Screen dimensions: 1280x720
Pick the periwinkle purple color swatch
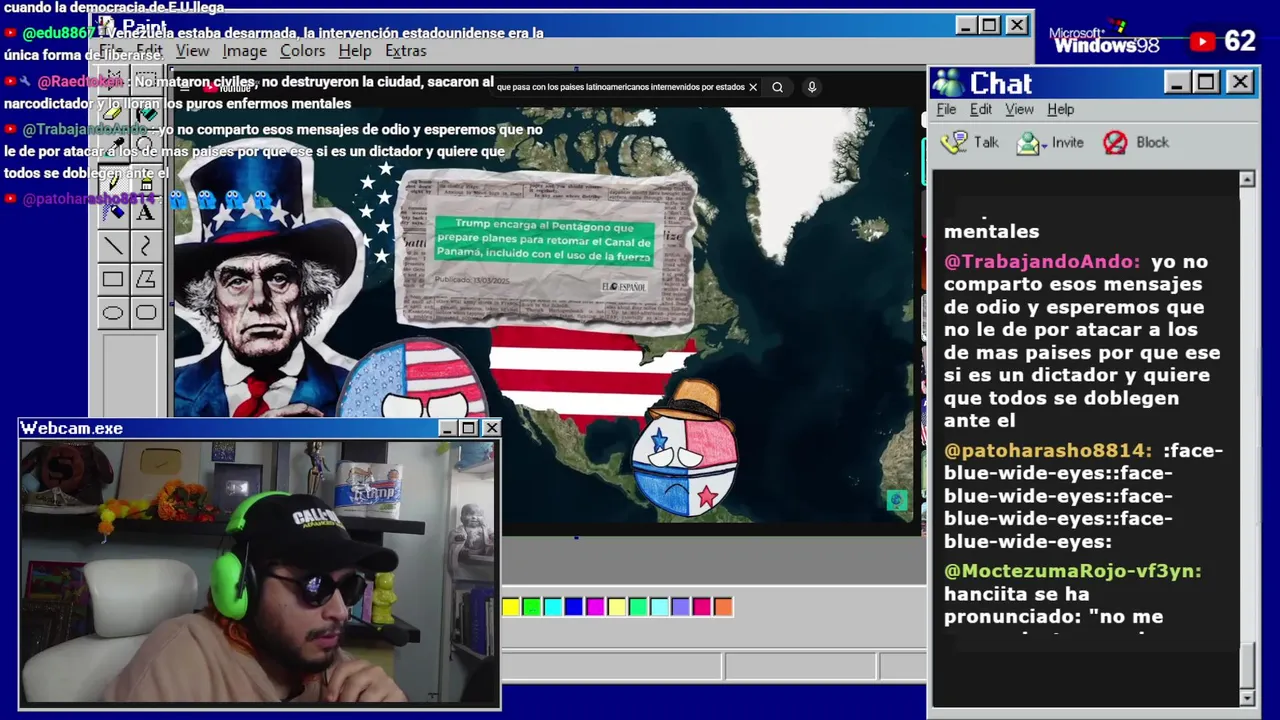pyautogui.click(x=681, y=607)
